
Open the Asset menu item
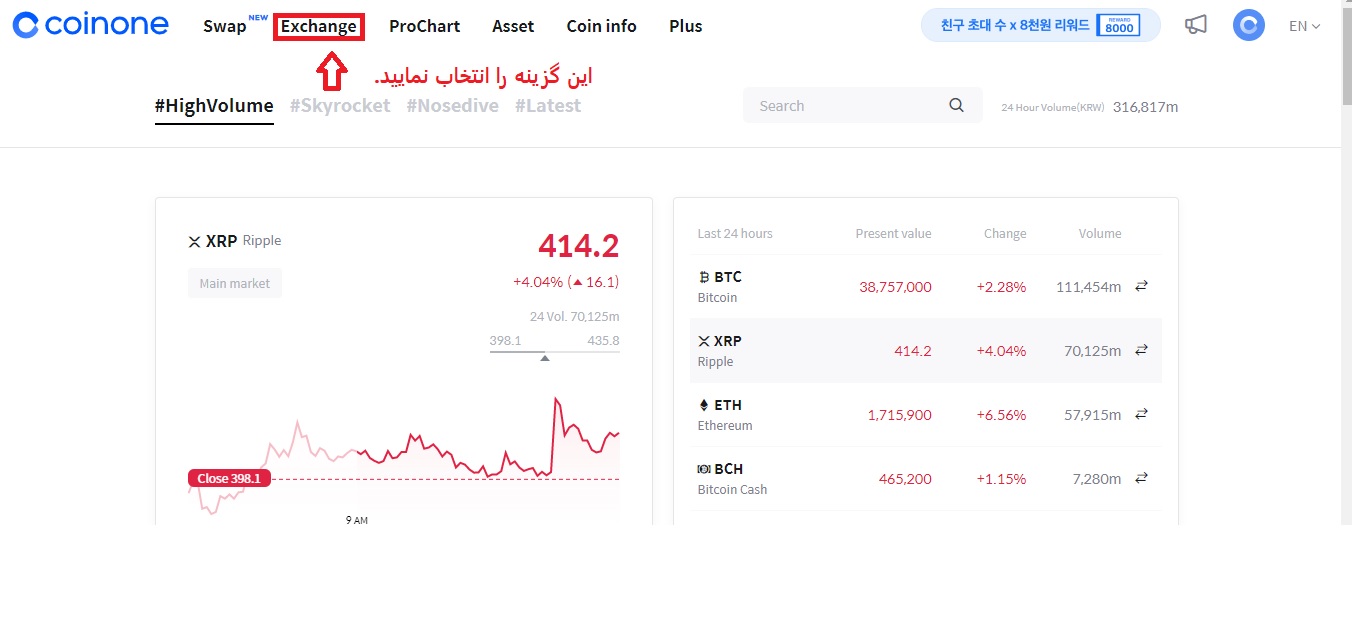[513, 26]
